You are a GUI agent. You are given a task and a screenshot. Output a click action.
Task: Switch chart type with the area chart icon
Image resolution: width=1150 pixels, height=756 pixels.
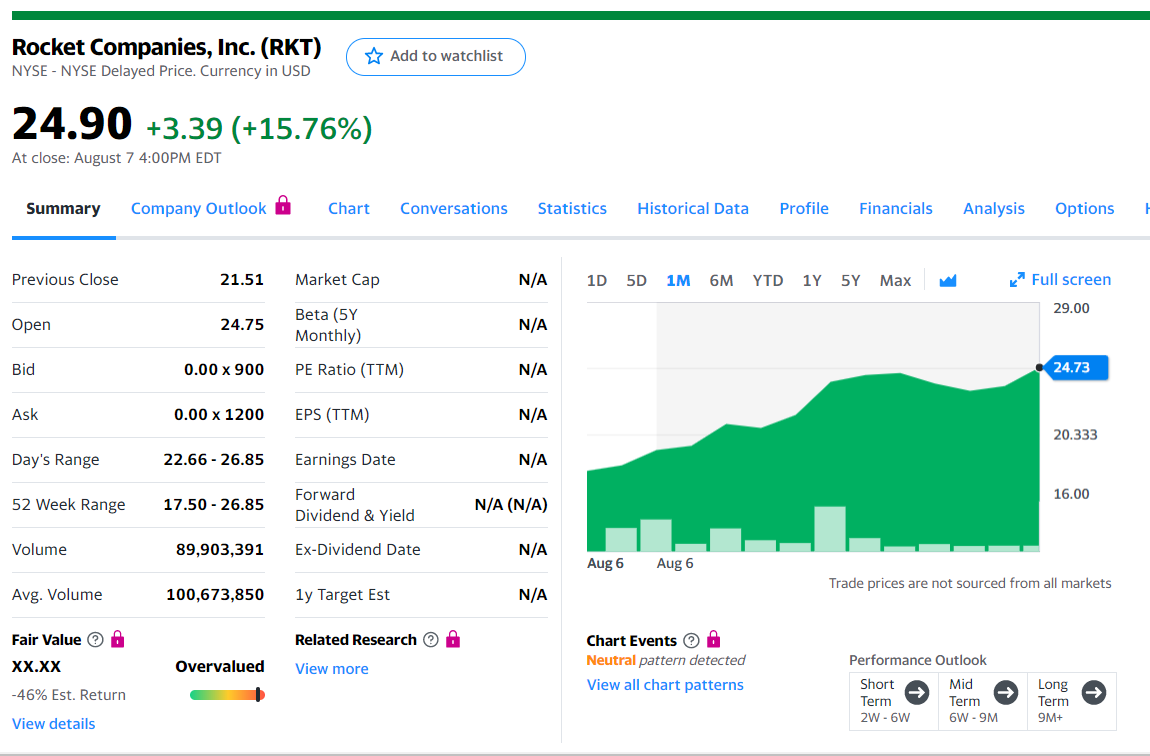(948, 280)
